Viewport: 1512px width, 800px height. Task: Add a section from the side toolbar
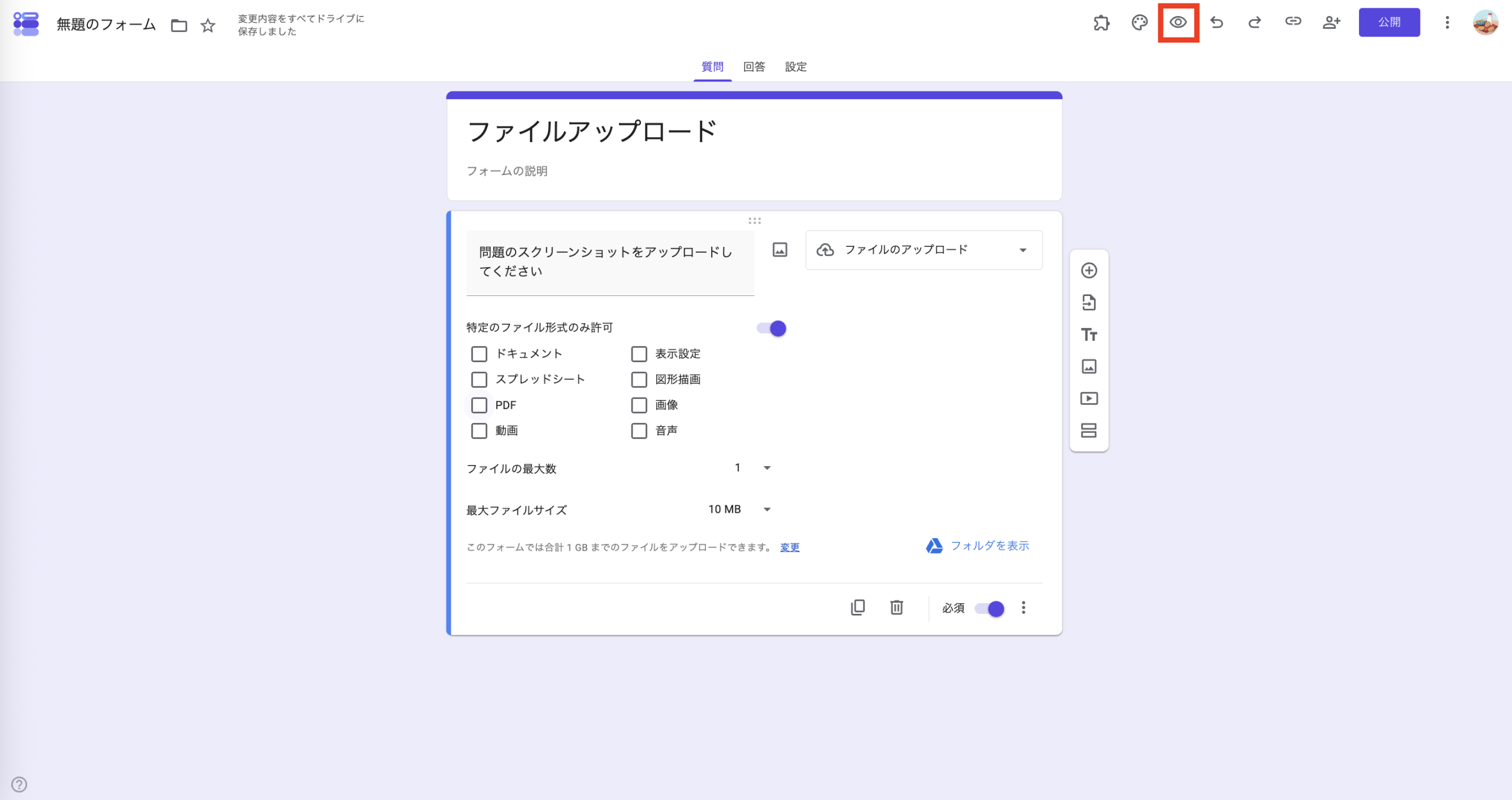tap(1089, 430)
